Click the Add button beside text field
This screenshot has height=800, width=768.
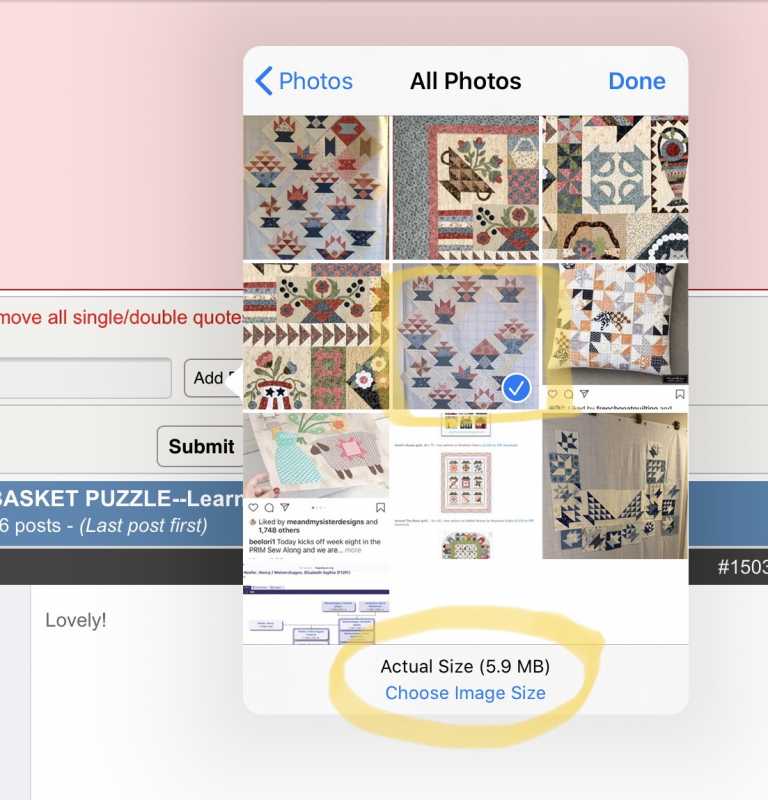tap(213, 378)
